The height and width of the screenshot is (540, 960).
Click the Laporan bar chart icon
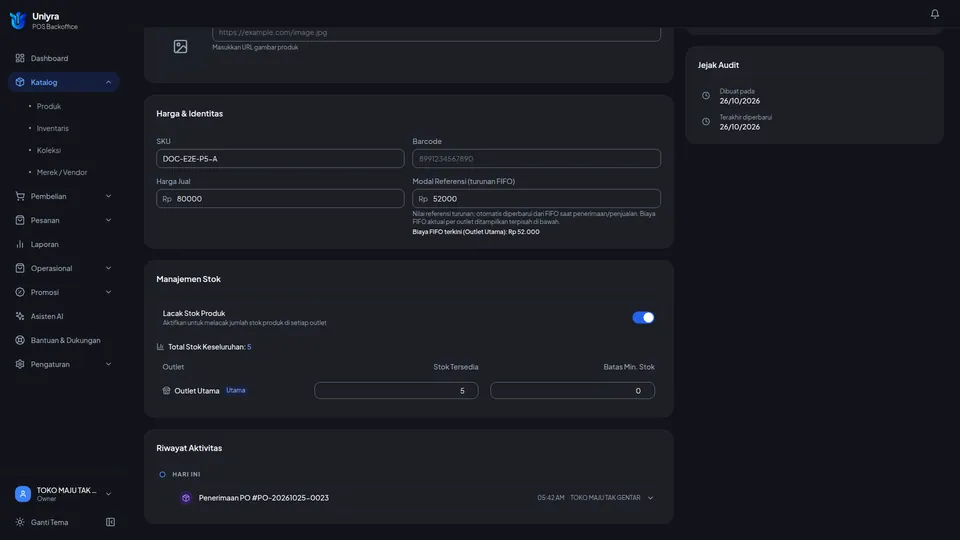[20, 244]
